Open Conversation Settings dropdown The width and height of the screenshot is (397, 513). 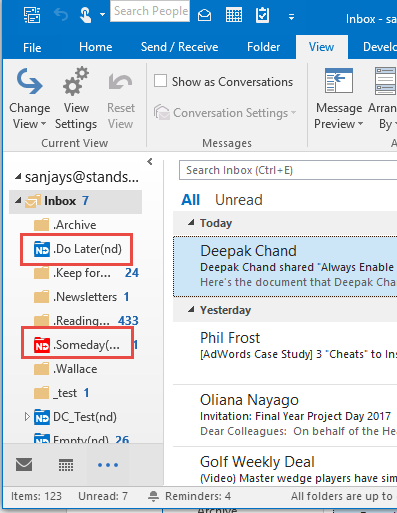[225, 113]
